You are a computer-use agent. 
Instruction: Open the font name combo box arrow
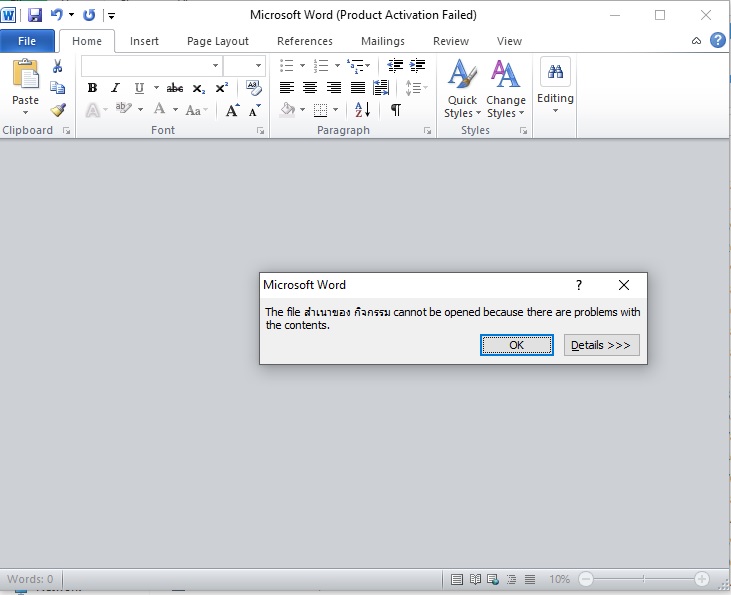coord(215,66)
